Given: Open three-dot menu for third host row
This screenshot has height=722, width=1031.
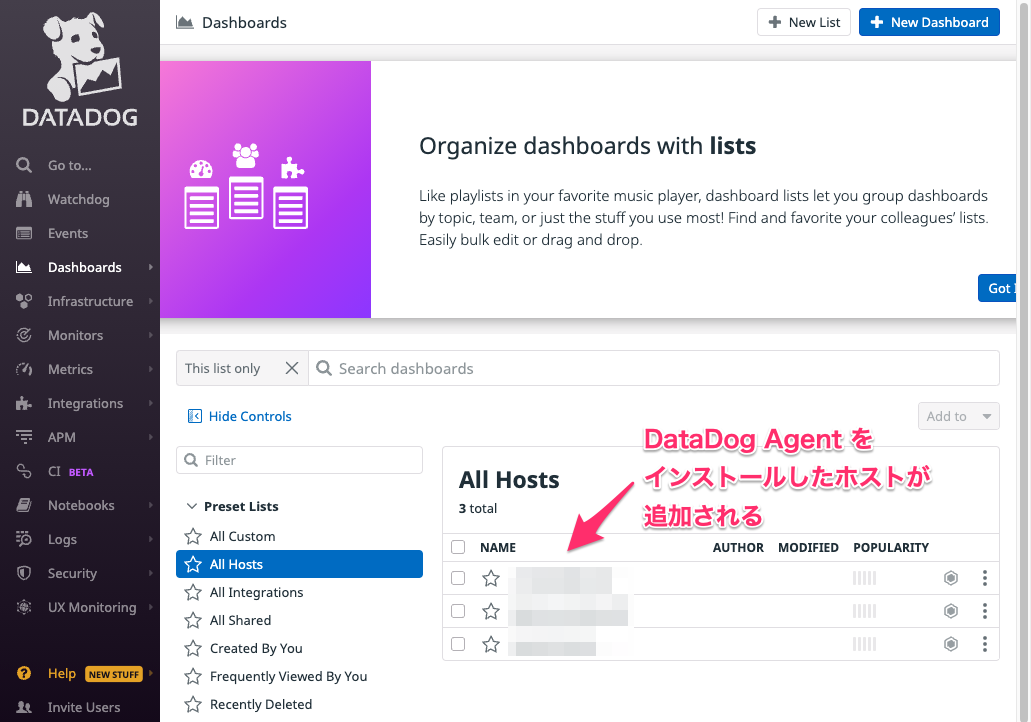Looking at the screenshot, I should coord(984,644).
